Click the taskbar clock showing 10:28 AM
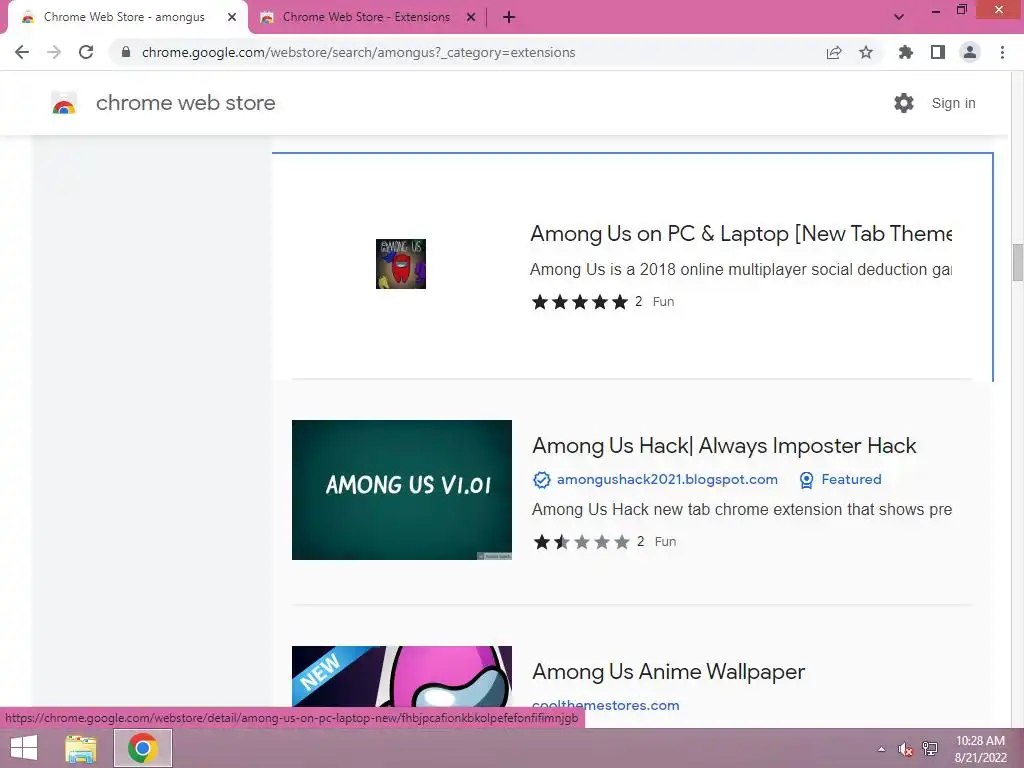This screenshot has height=768, width=1024. pyautogui.click(x=980, y=748)
